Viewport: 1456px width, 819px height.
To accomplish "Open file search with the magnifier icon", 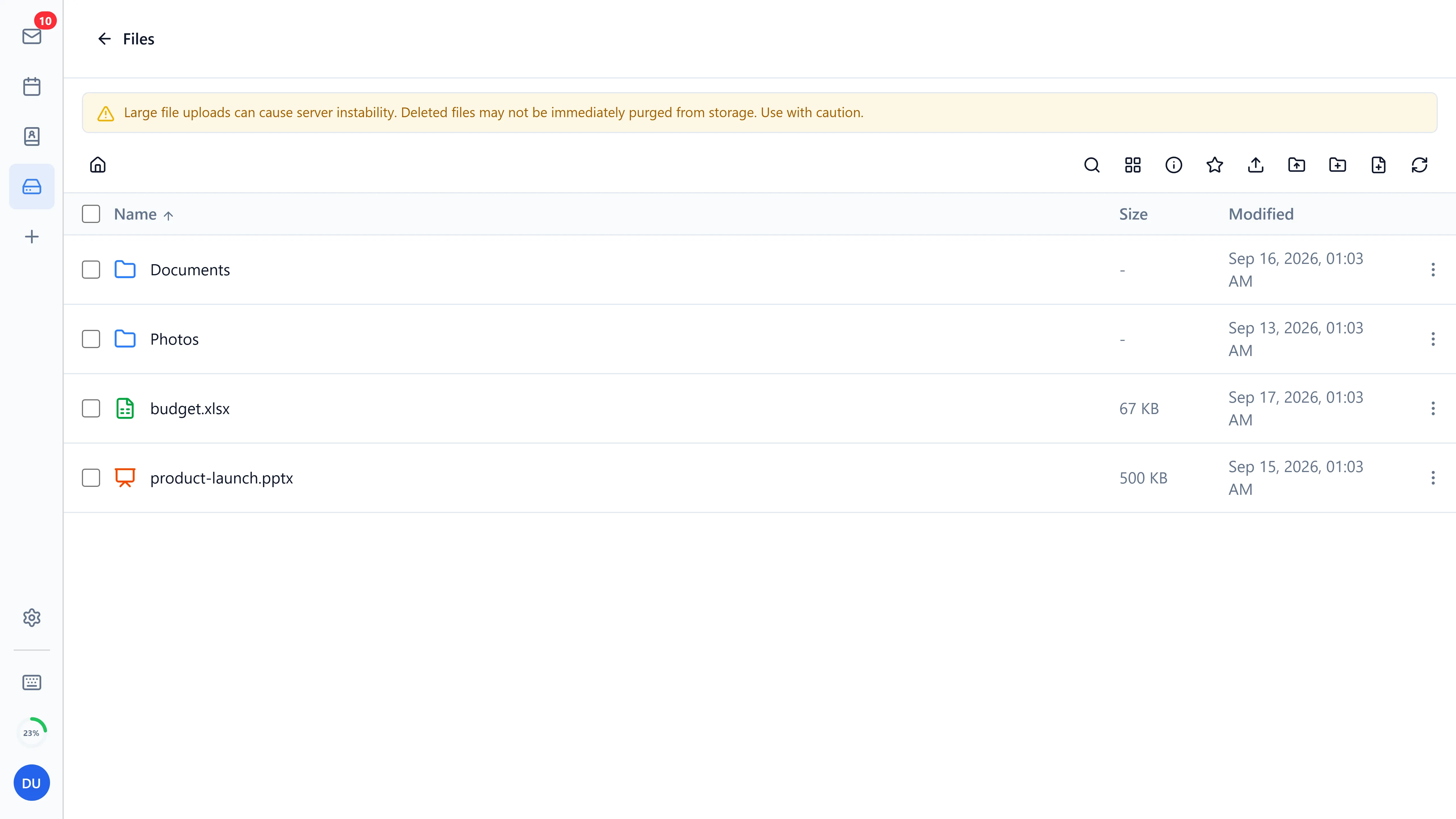I will [1091, 164].
